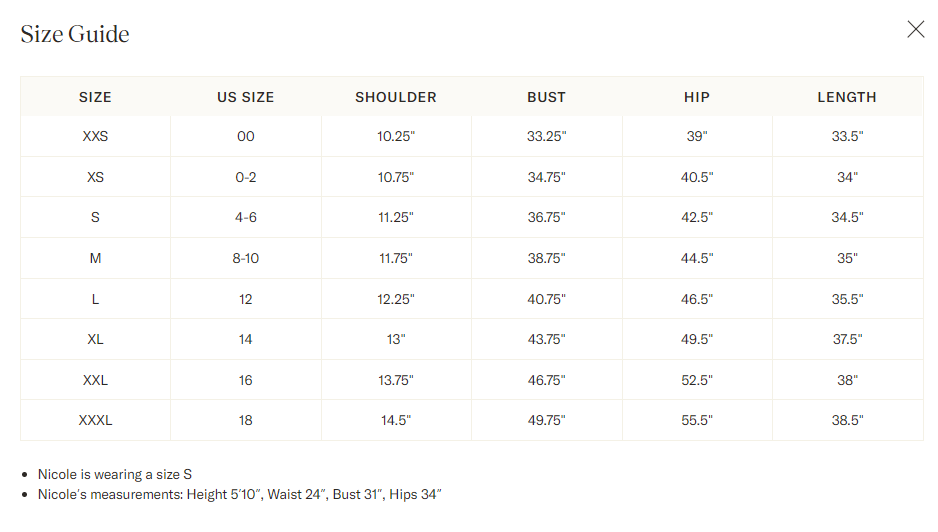The image size is (938, 532).
Task: Select the XXS size row label
Action: click(95, 136)
